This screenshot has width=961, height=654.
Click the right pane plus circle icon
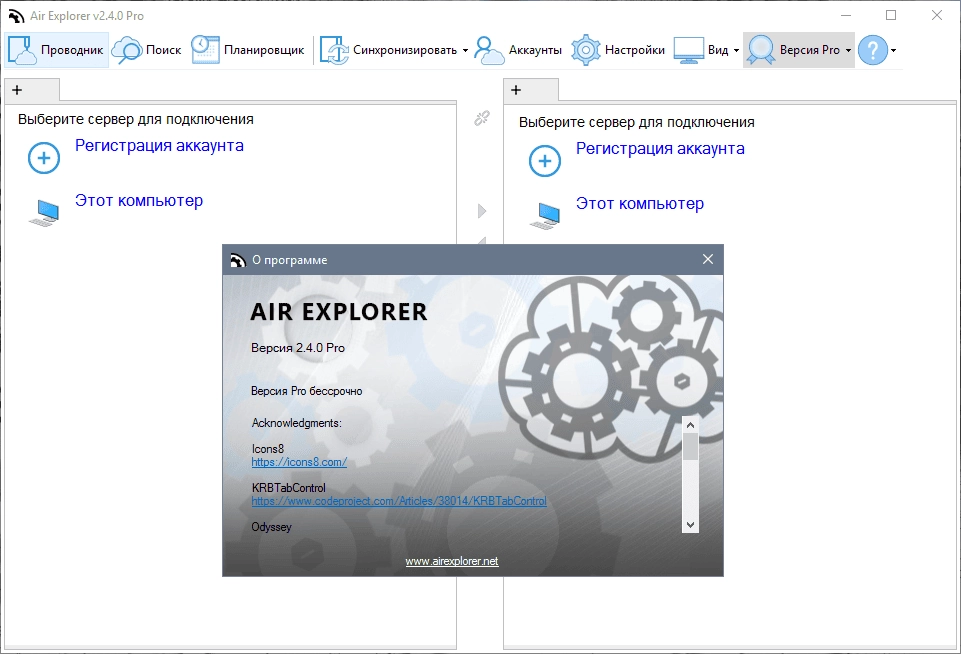tap(545, 161)
